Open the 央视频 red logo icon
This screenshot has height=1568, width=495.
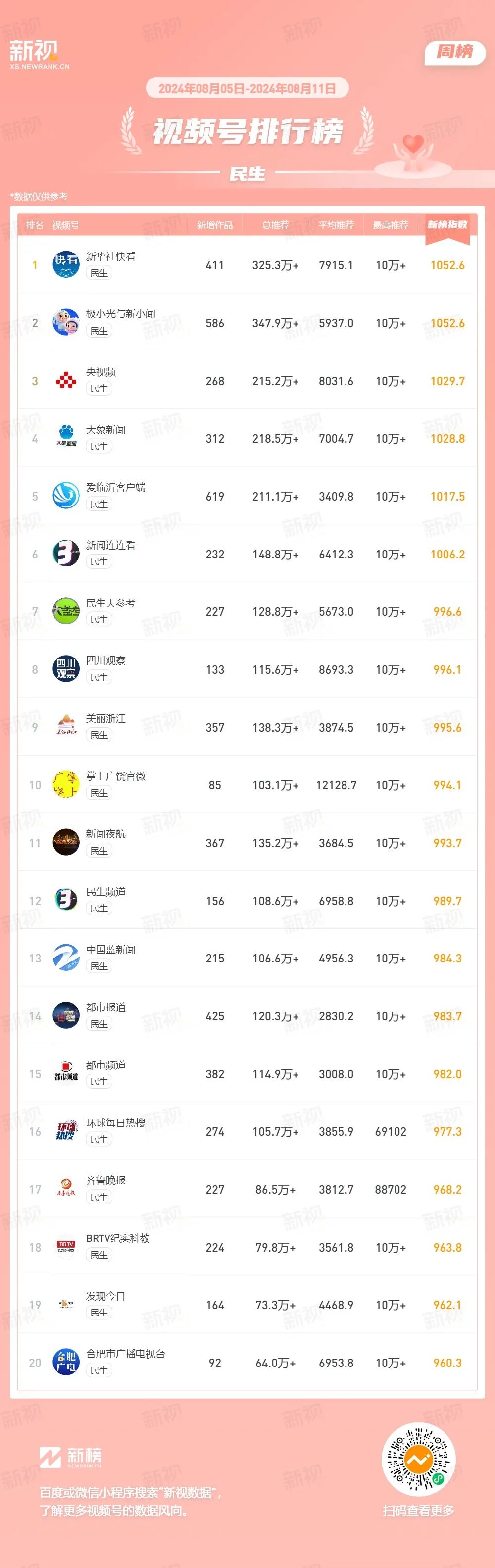point(66,380)
